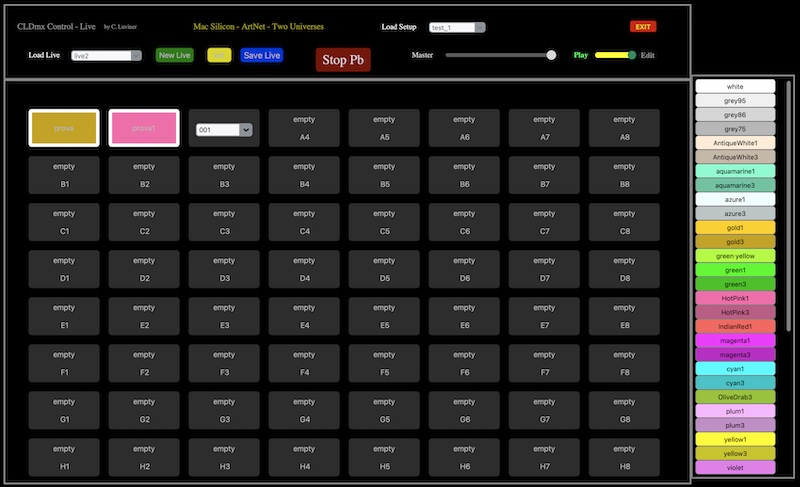Click empty cue pad A6

point(464,128)
